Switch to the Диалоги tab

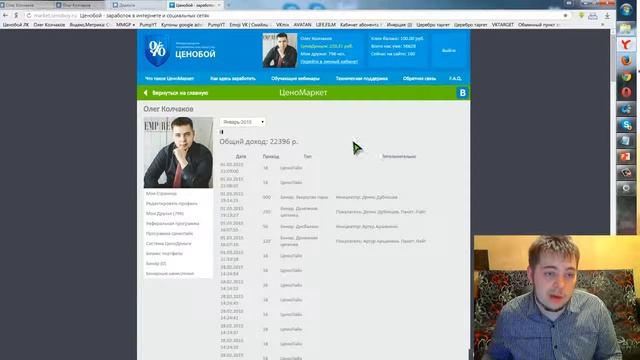137,5
